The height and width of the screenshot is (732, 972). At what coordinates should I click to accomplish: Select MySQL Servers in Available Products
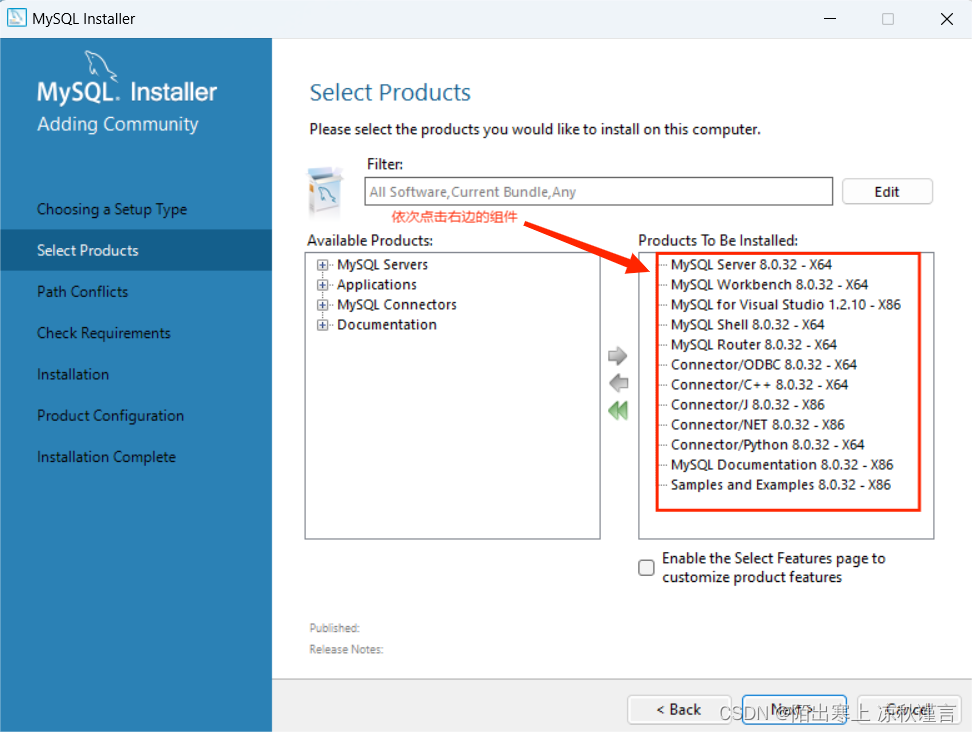pos(382,265)
